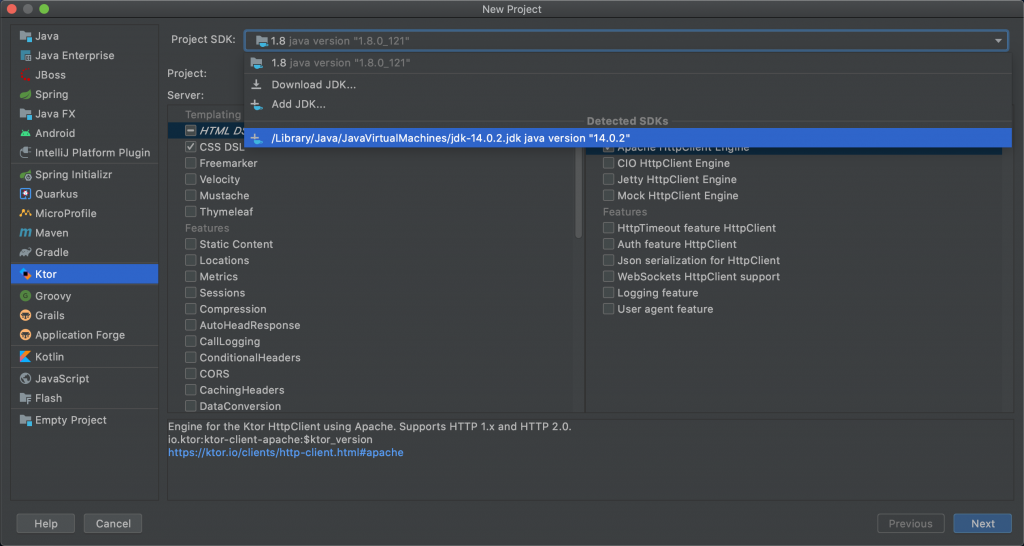Image resolution: width=1024 pixels, height=546 pixels.
Task: Enable the Compression feature
Action: tap(191, 309)
